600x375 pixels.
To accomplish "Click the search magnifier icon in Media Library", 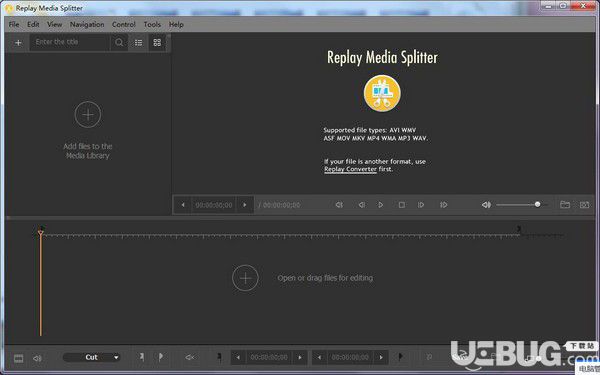I will pyautogui.click(x=119, y=42).
